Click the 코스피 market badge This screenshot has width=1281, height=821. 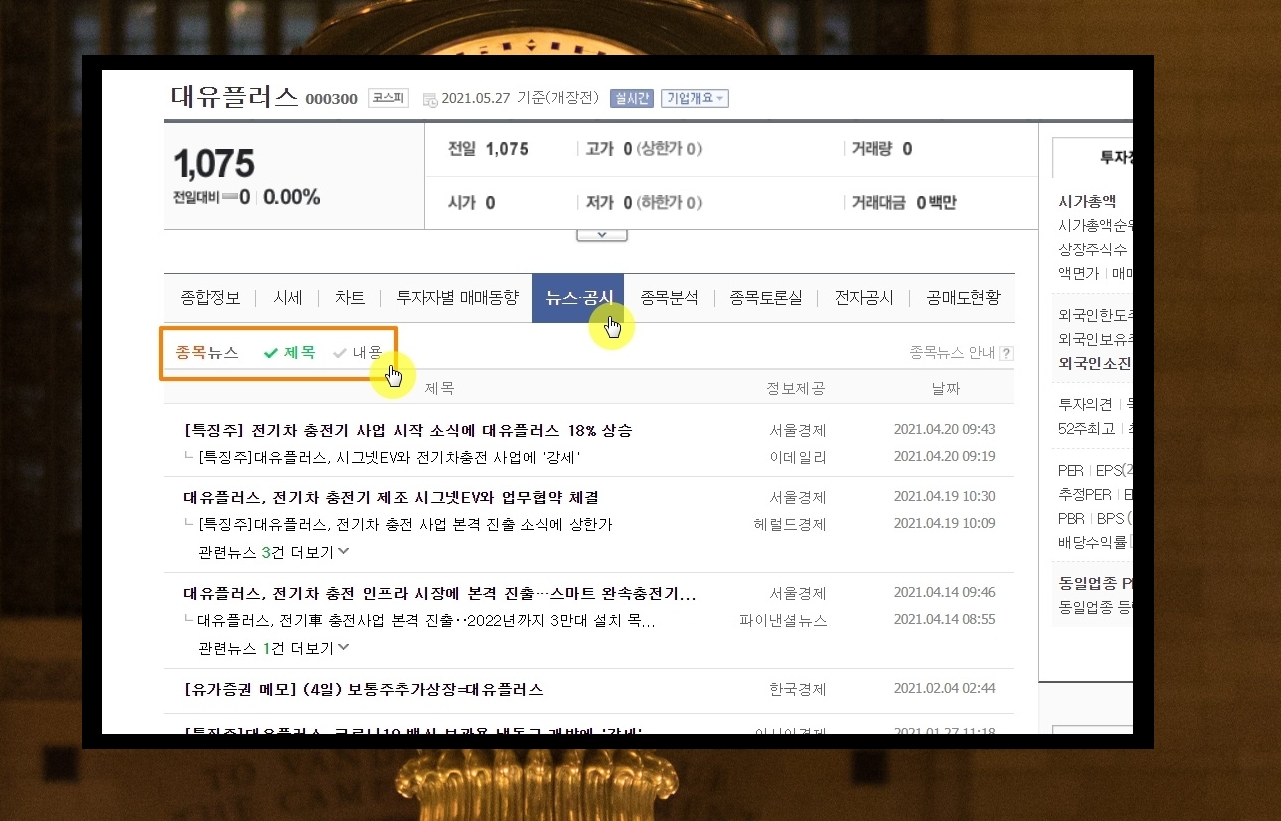[389, 98]
